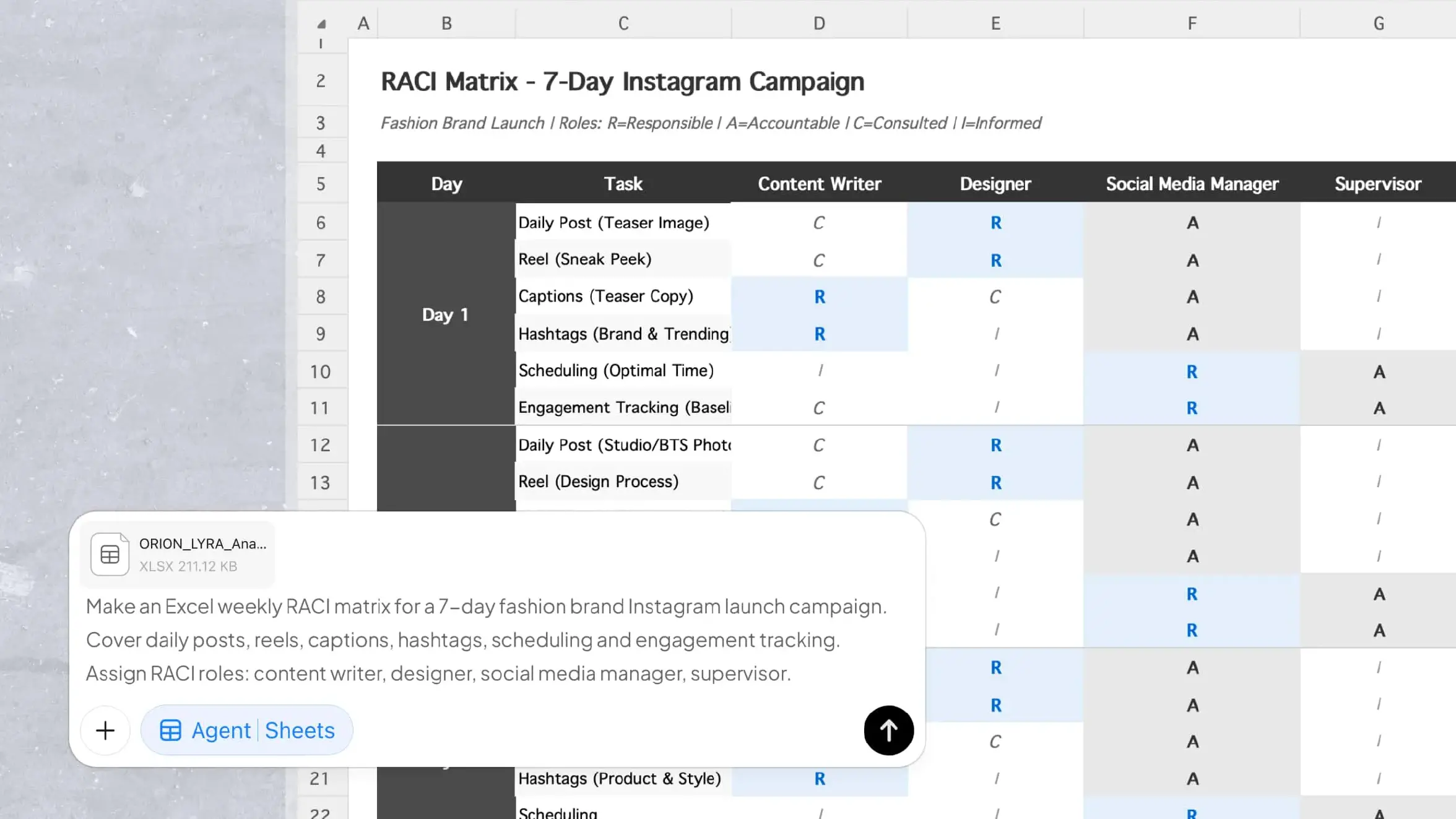Click the select-all corner triangle

[x=321, y=24]
